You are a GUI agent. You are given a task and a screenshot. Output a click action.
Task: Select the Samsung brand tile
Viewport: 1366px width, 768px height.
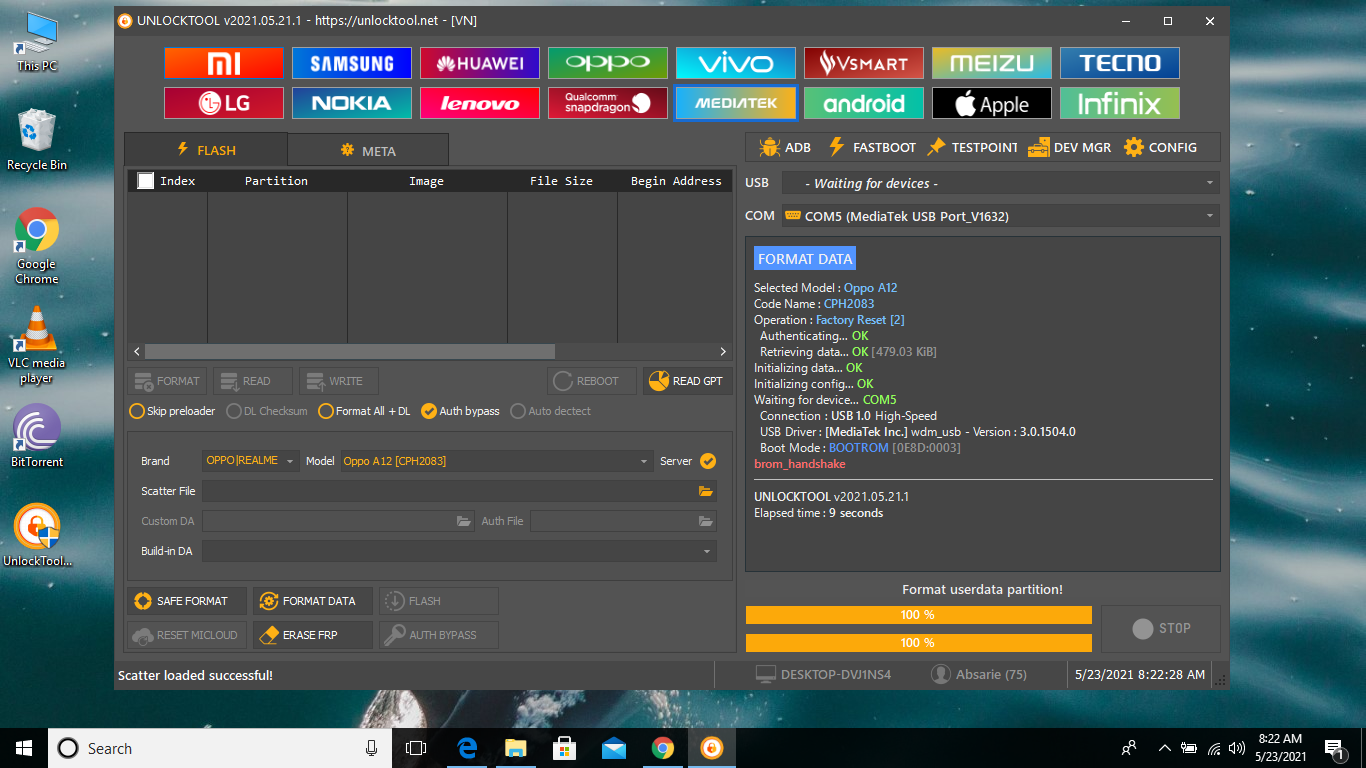[352, 63]
